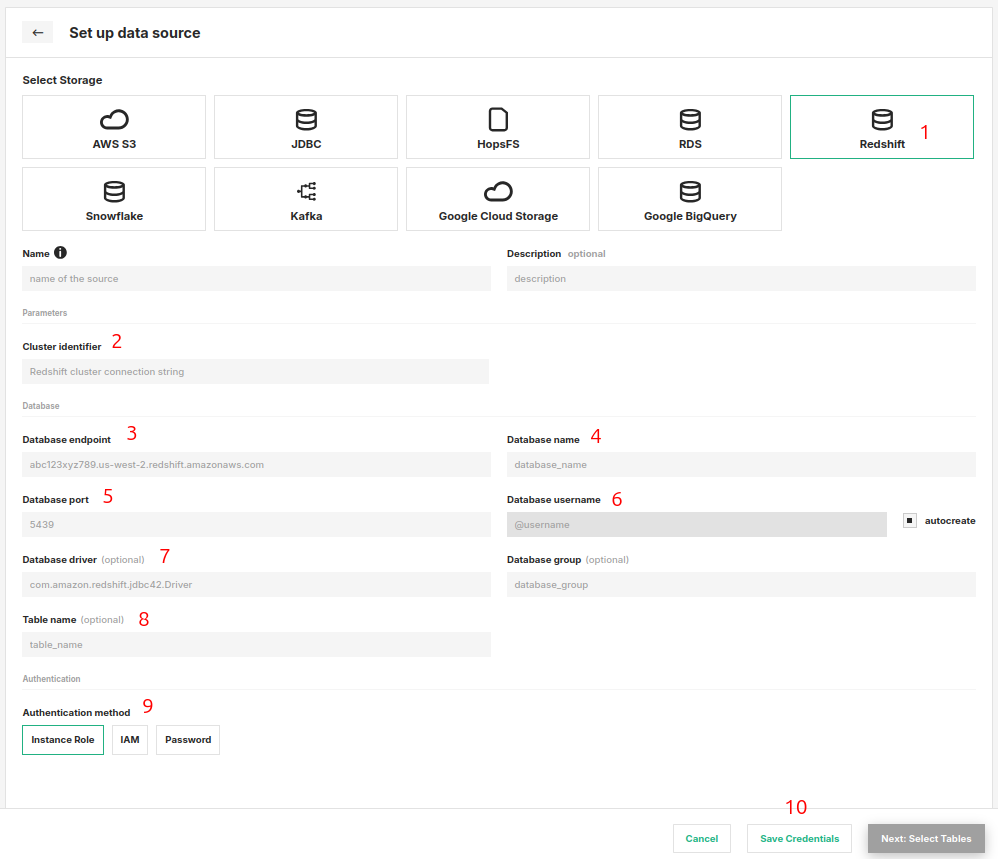Click into the Database port field
Image resolution: width=998 pixels, height=859 pixels.
pyautogui.click(x=256, y=525)
